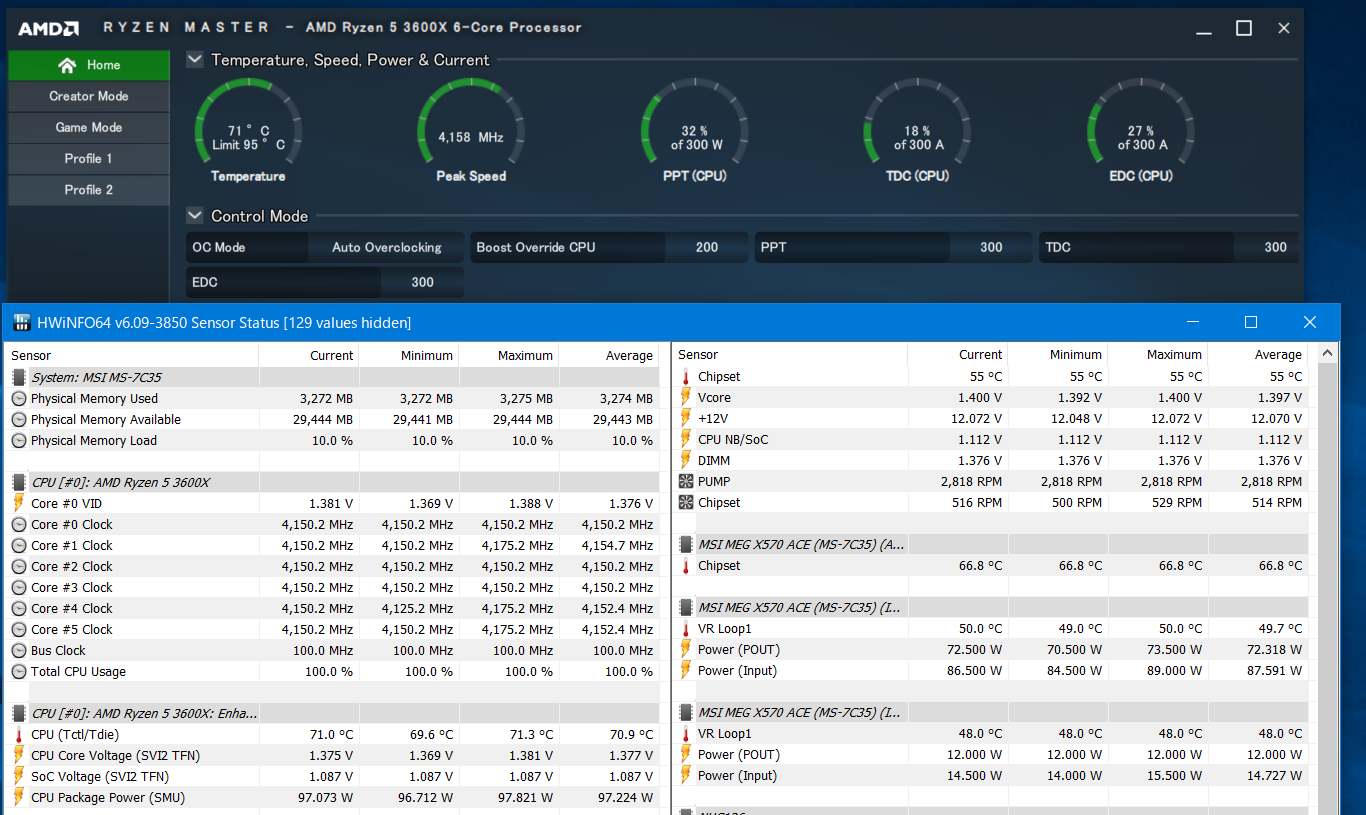Viewport: 1366px width, 815px height.
Task: Select Profile 2 in Ryzen Master sidebar
Action: [x=89, y=189]
